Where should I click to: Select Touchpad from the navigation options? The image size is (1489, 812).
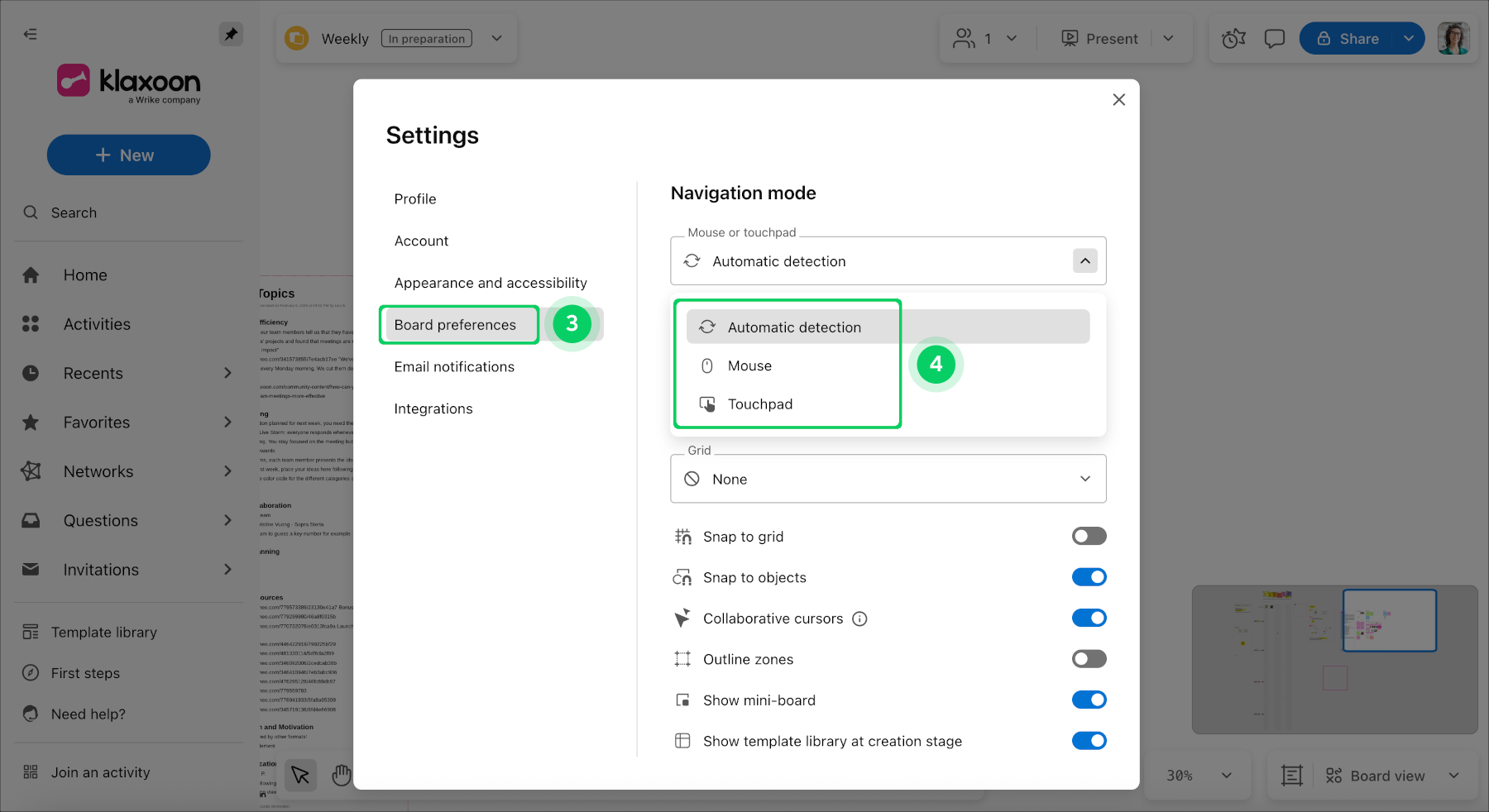(x=759, y=404)
